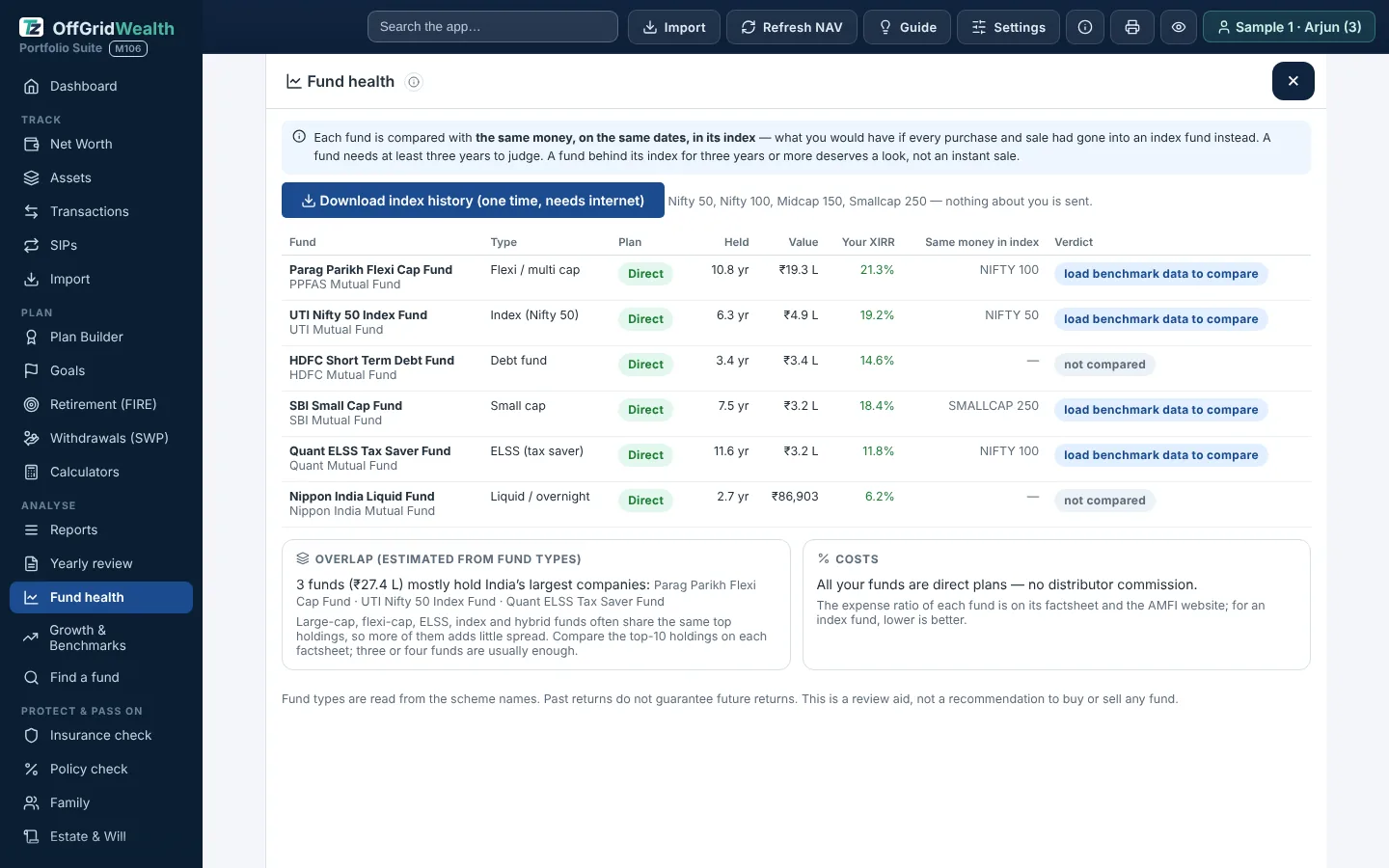Screen dimensions: 1389x868
Task: Open Policy check page
Action: (101, 769)
